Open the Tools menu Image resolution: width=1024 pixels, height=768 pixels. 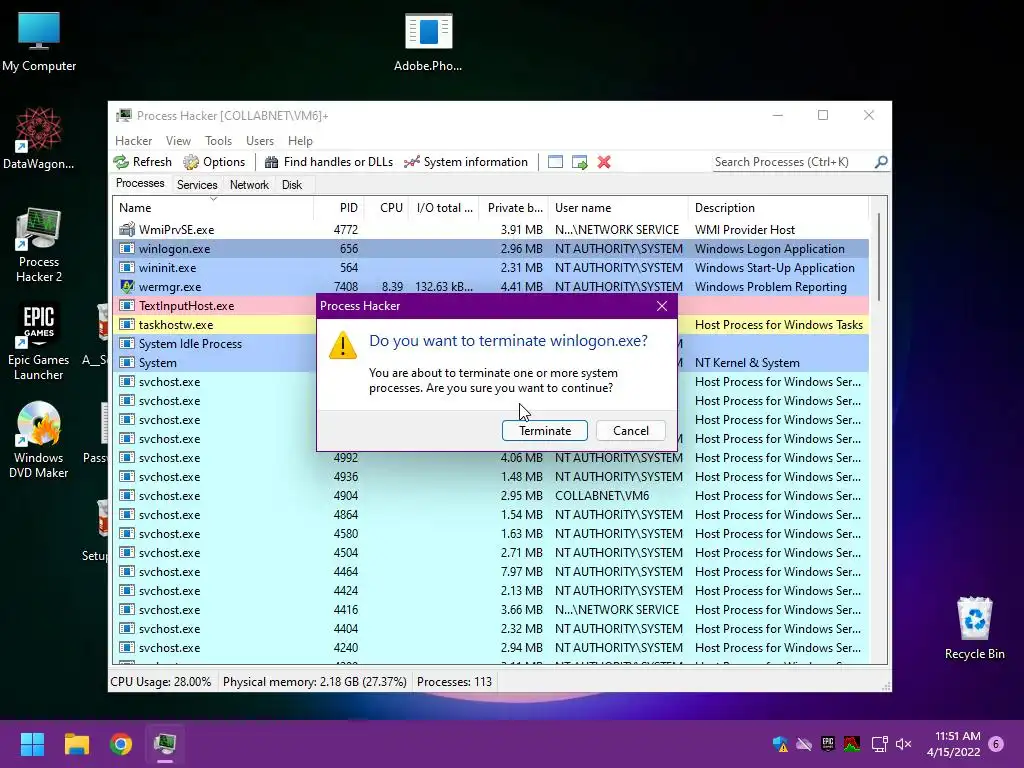point(218,141)
